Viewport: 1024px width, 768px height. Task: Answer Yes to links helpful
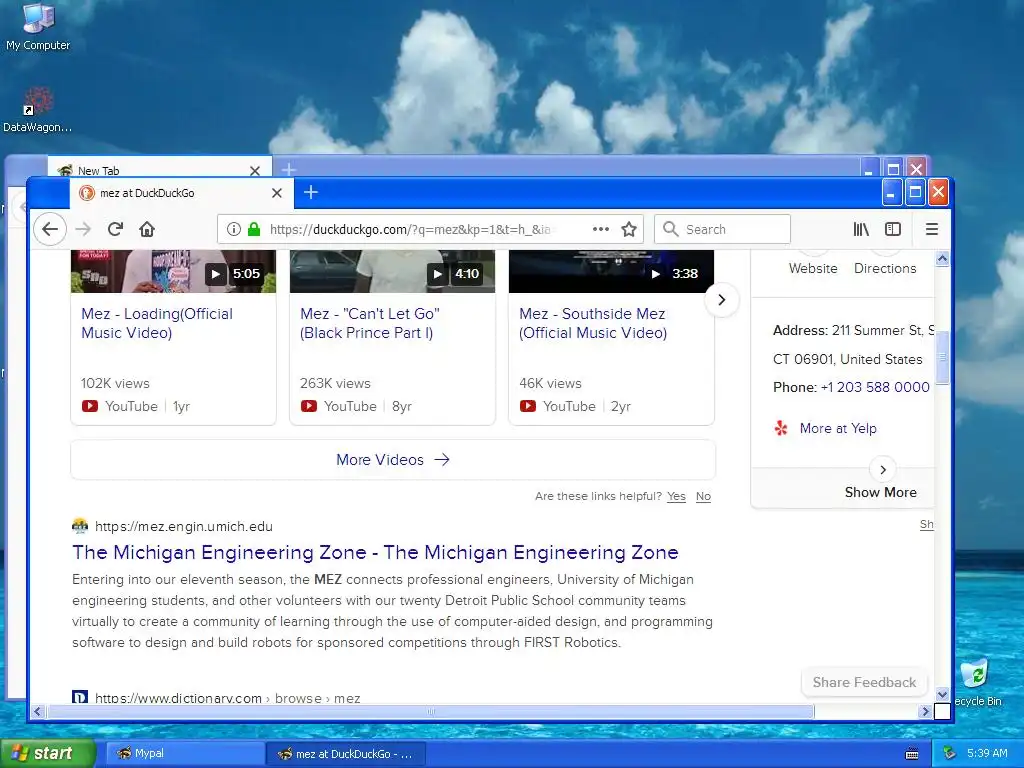point(677,496)
